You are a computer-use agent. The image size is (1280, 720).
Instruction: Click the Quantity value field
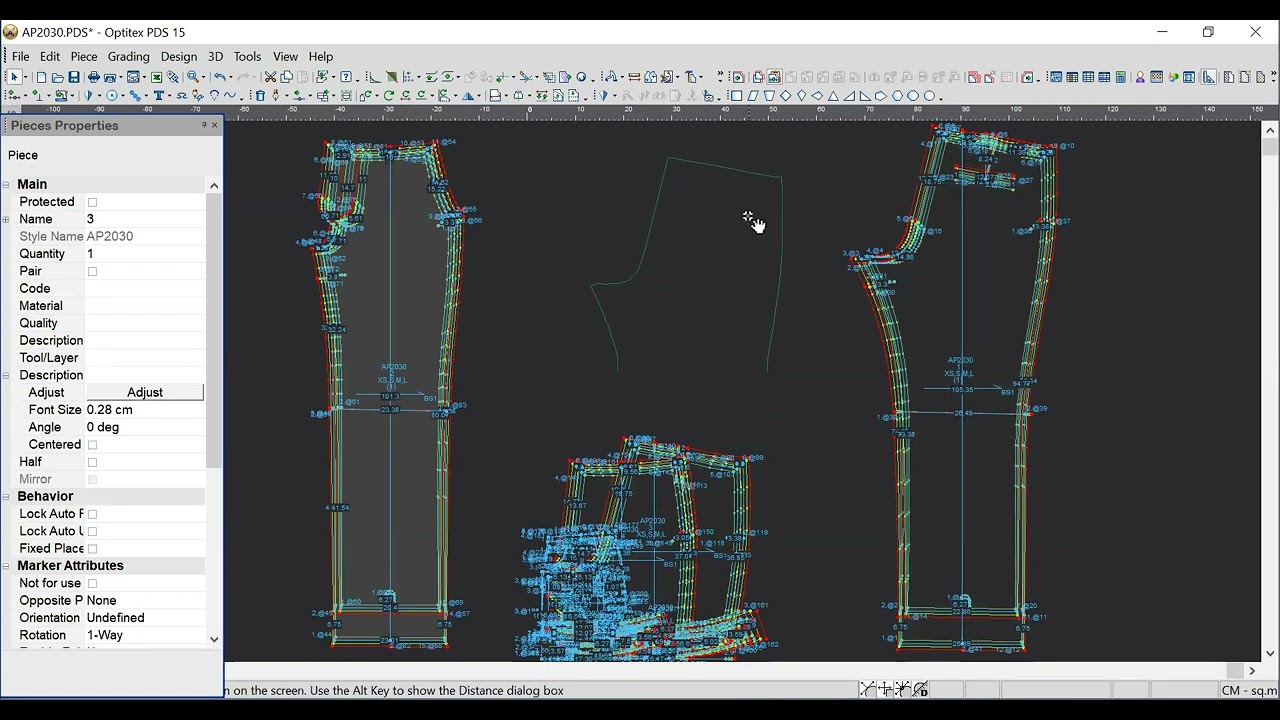(144, 254)
